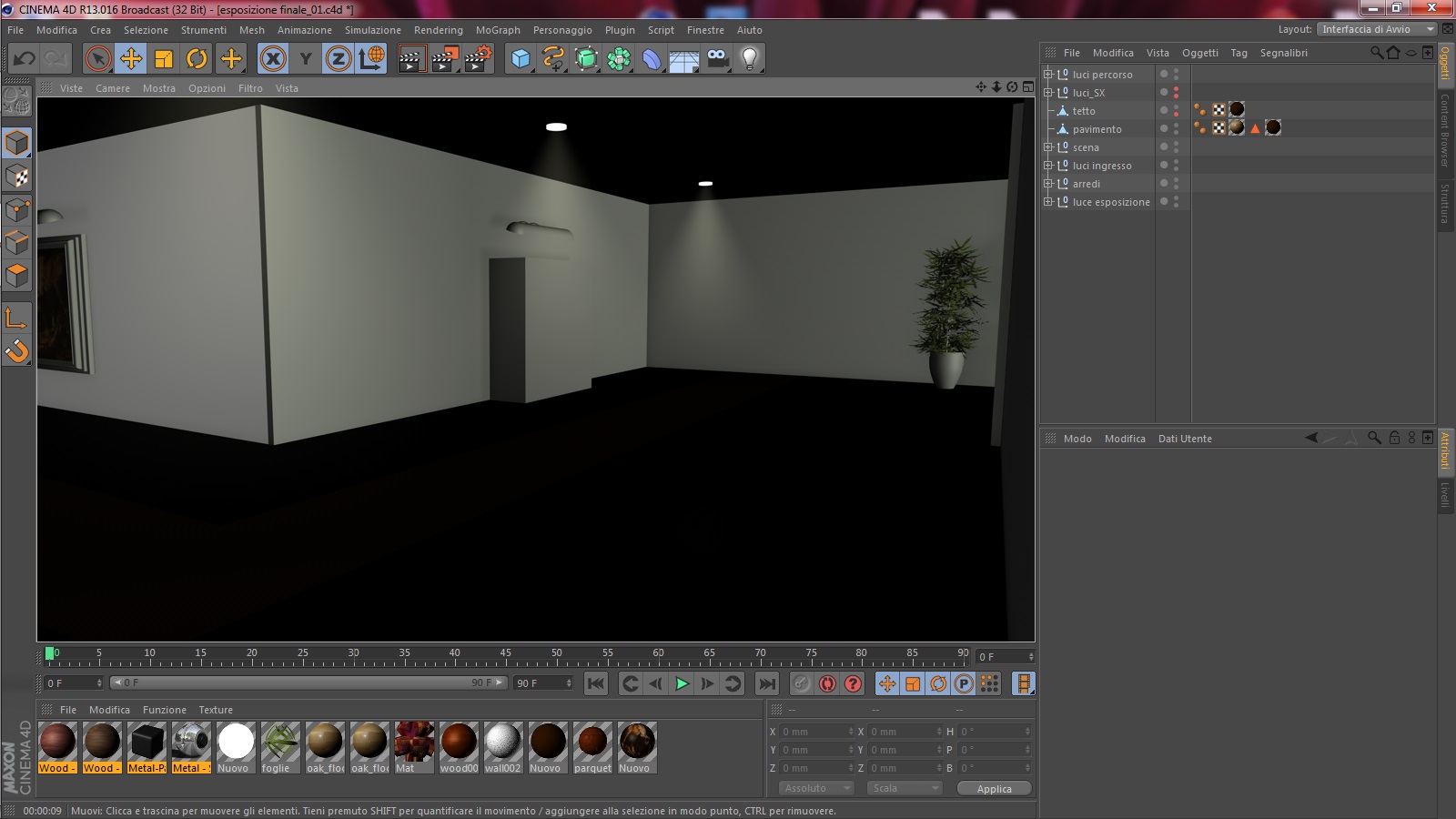1456x819 pixels.
Task: Enable Model mode in left sidebar
Action: tap(17, 144)
